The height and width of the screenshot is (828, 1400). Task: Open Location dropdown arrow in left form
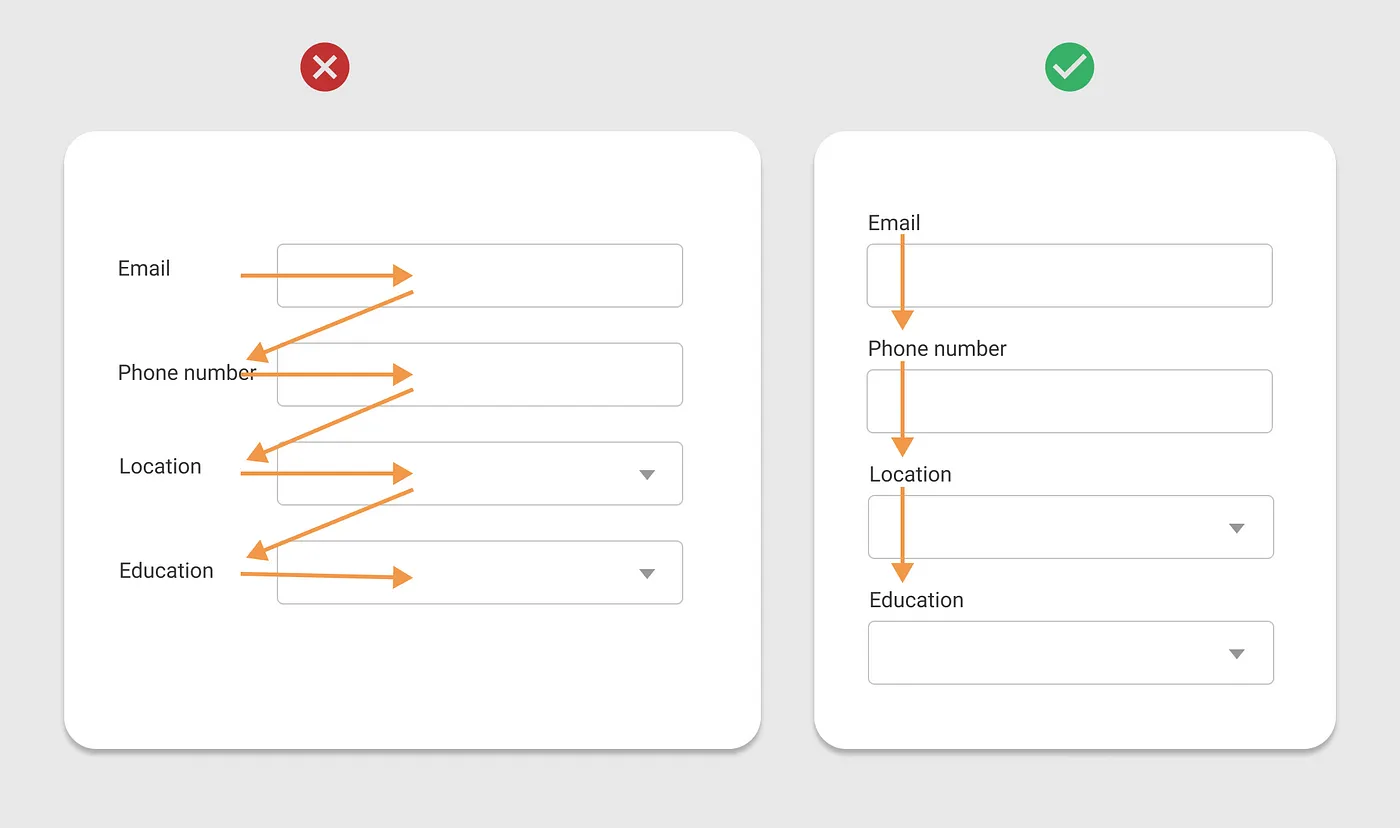pos(647,474)
